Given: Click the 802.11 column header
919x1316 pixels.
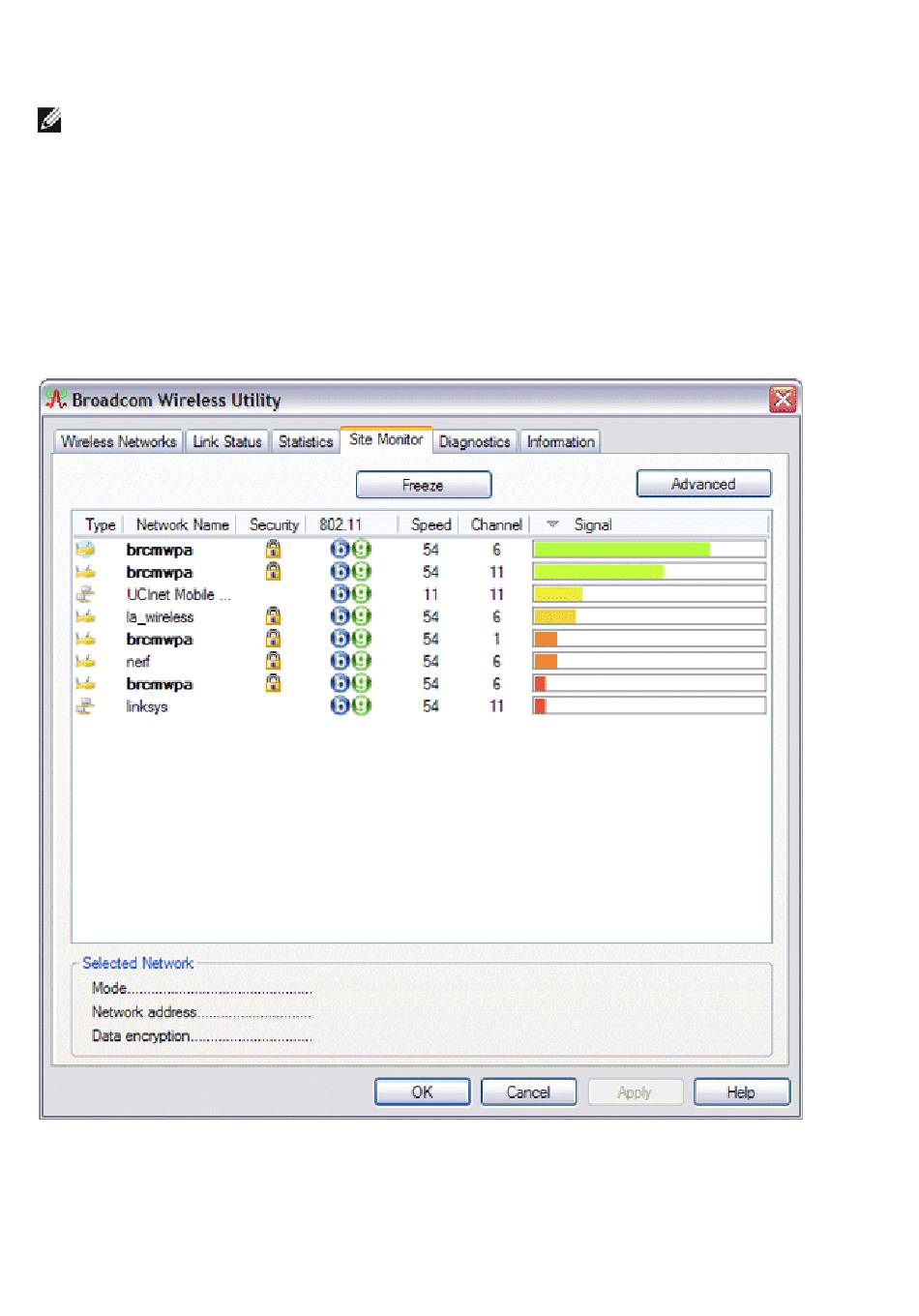Looking at the screenshot, I should tap(351, 524).
